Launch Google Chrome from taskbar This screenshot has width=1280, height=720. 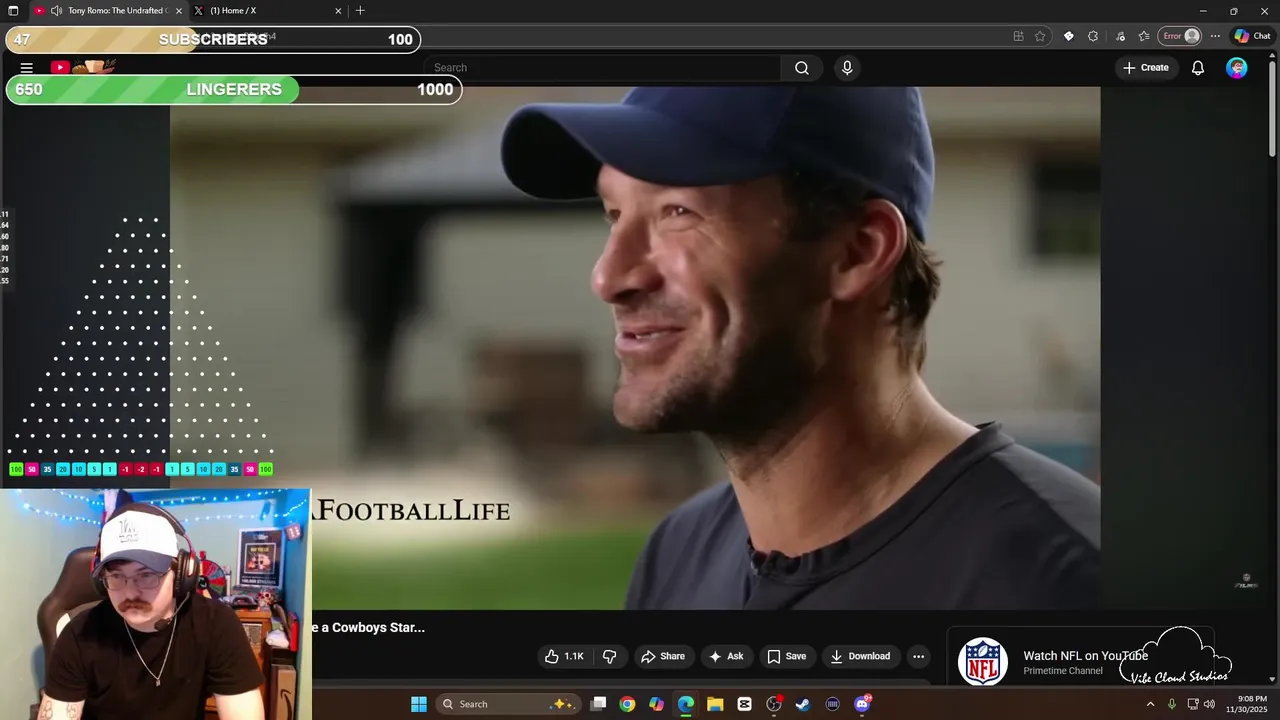[627, 704]
